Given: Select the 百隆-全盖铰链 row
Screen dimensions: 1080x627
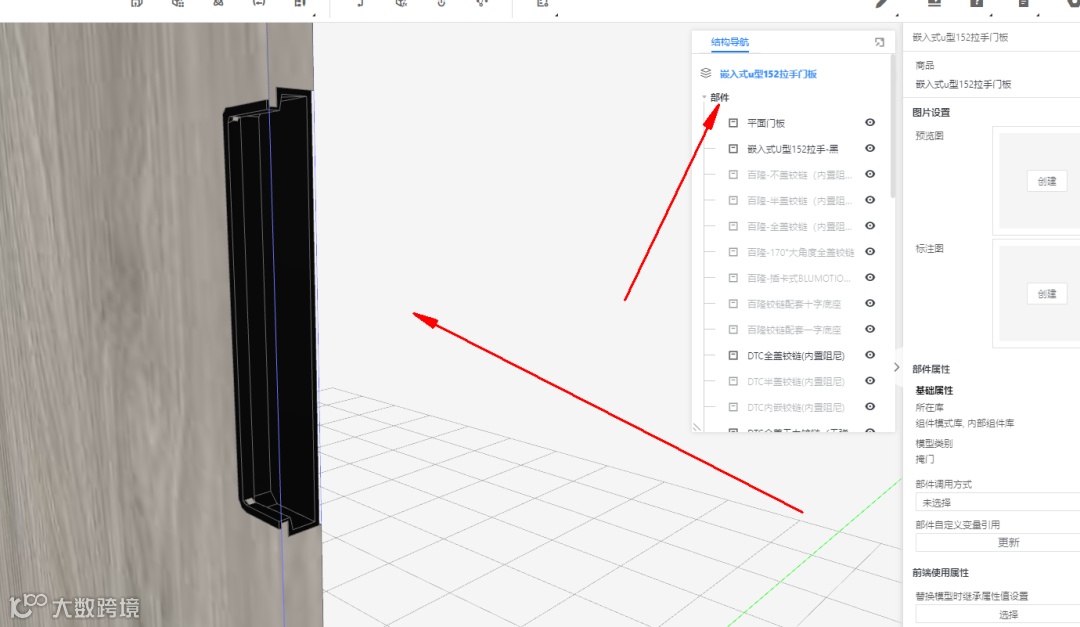Looking at the screenshot, I should pos(799,226).
